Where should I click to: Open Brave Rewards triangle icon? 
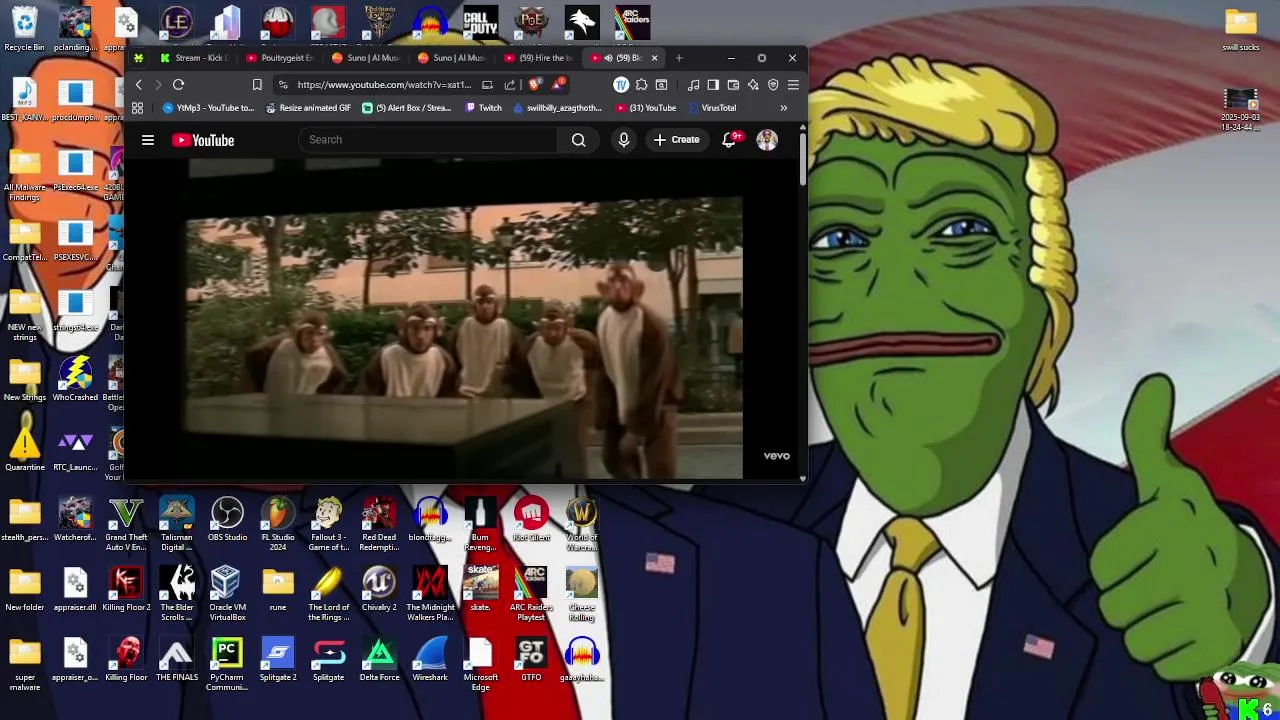pos(558,83)
